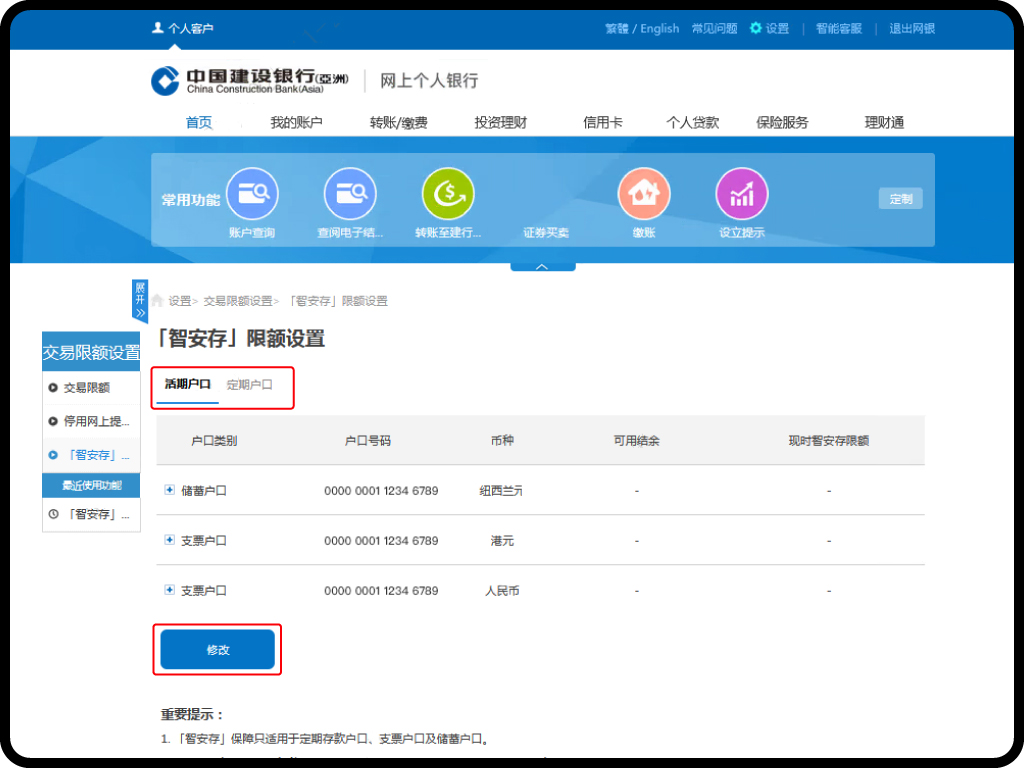1024x768 pixels.
Task: Switch to the 定期户口 tab
Action: (x=249, y=384)
